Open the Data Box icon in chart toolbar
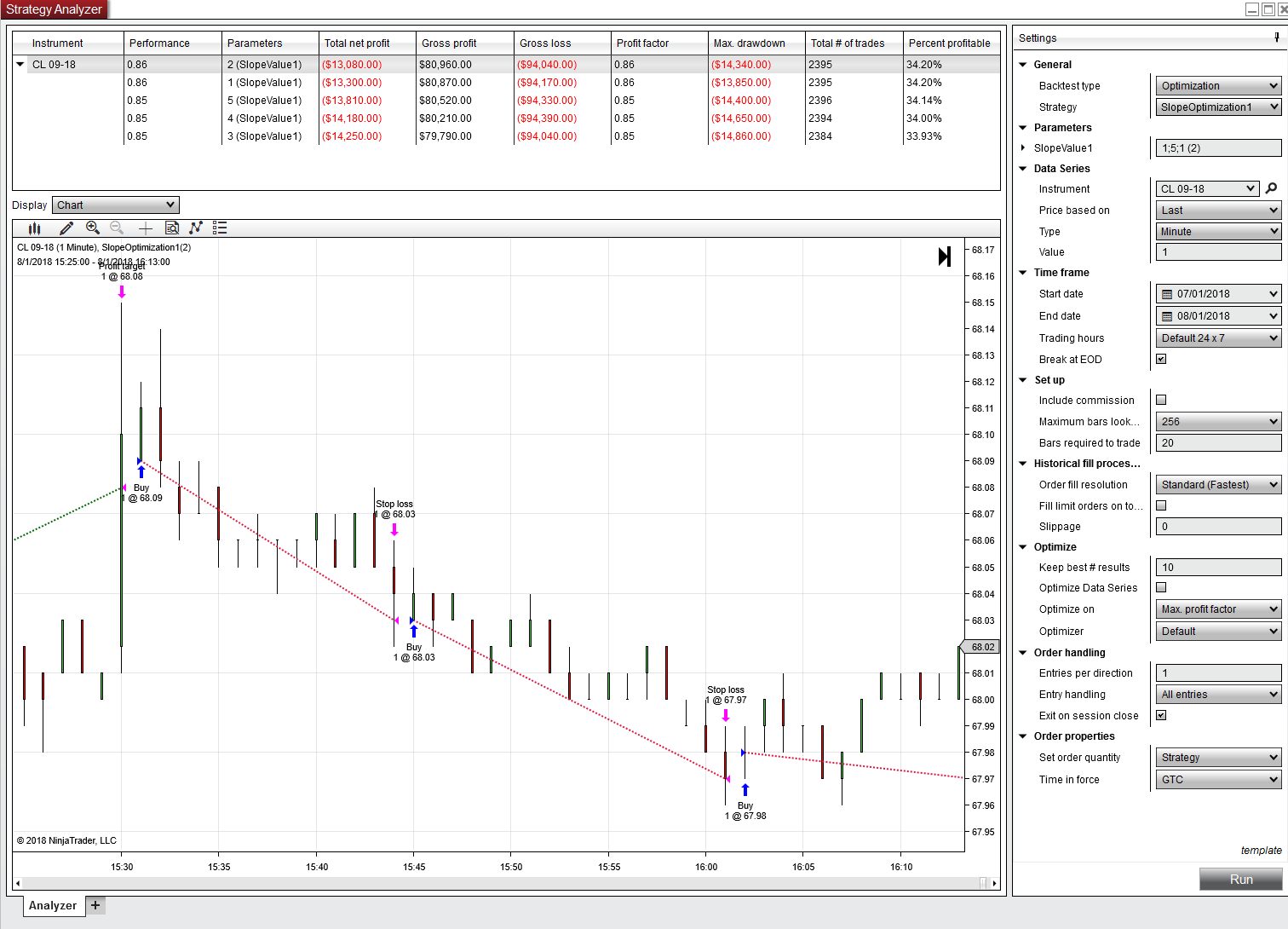 pos(172,228)
